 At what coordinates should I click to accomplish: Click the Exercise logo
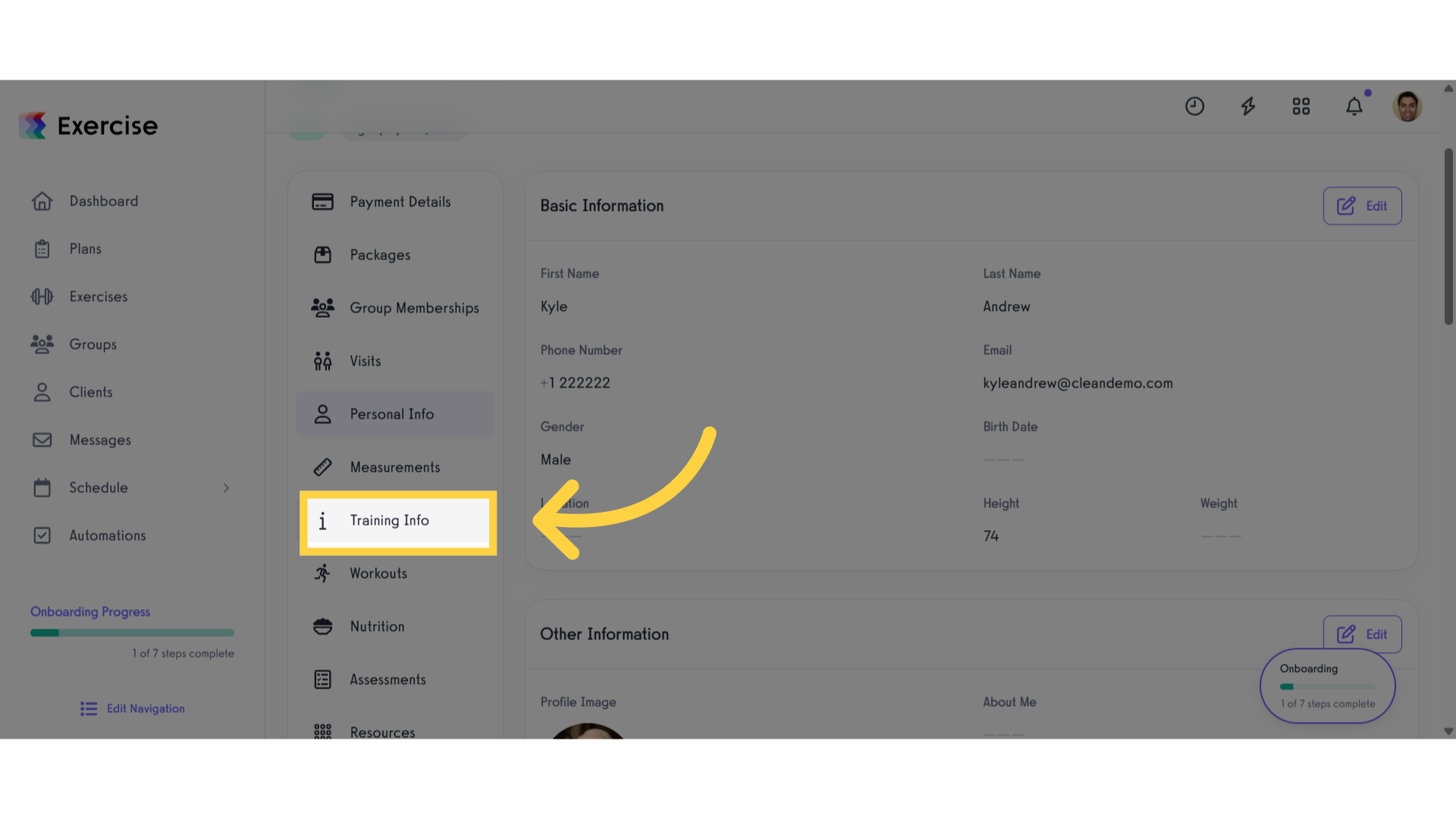[x=89, y=126]
